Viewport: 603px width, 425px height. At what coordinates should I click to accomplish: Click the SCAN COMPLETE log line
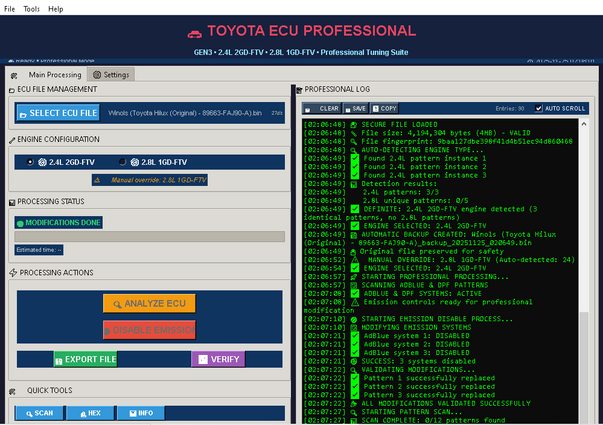[404, 420]
